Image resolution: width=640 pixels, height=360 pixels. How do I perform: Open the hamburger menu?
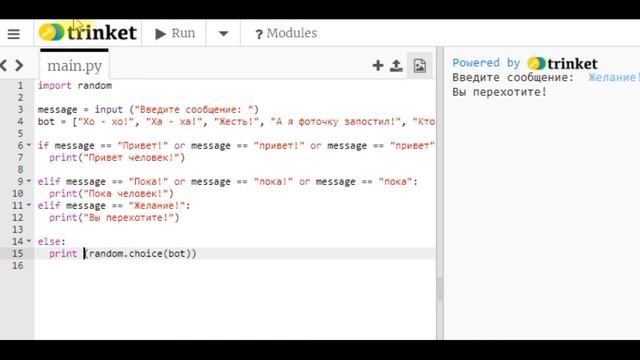tap(14, 34)
